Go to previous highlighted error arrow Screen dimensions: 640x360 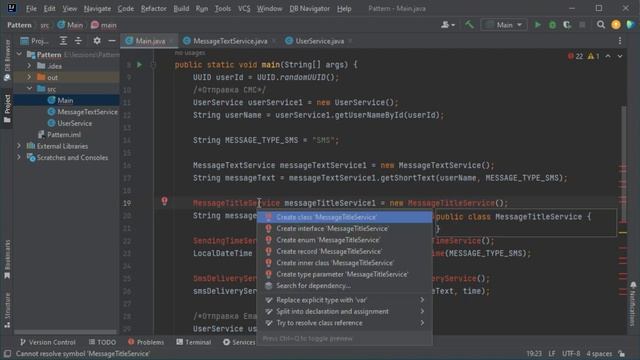coord(608,56)
